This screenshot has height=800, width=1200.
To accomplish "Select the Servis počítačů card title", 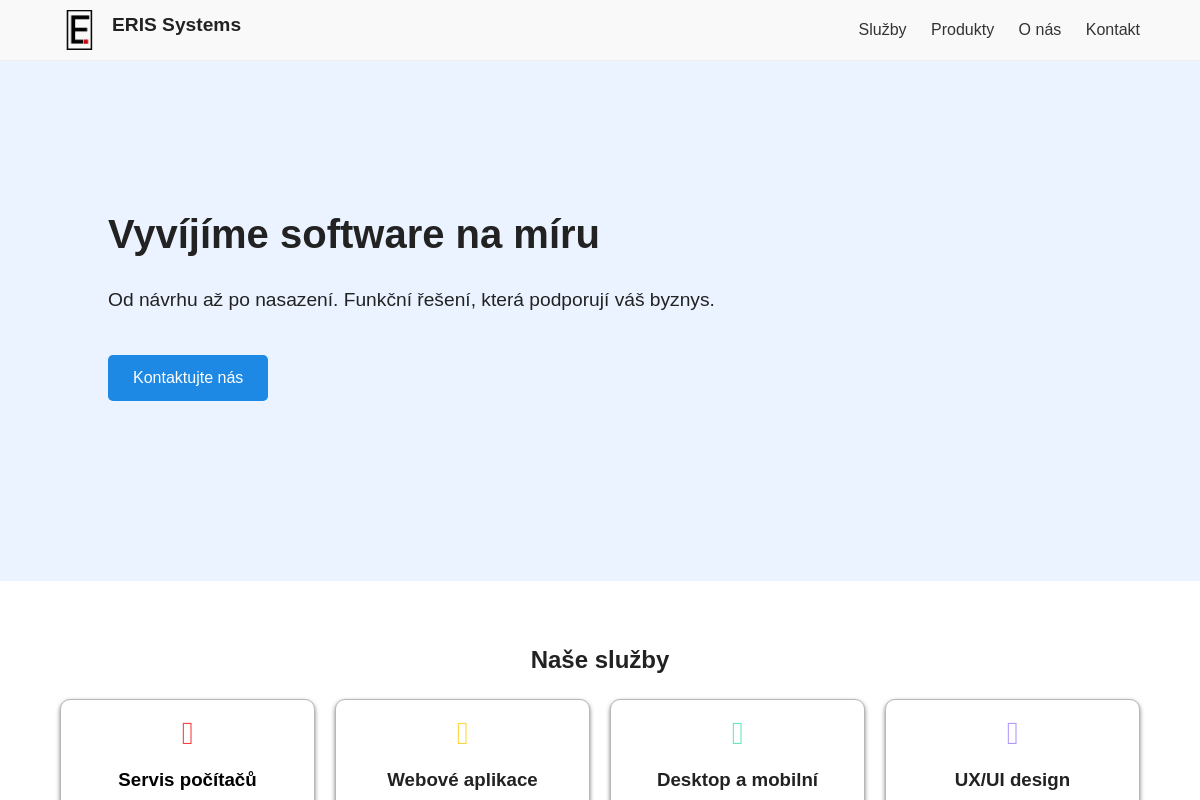I will [187, 780].
